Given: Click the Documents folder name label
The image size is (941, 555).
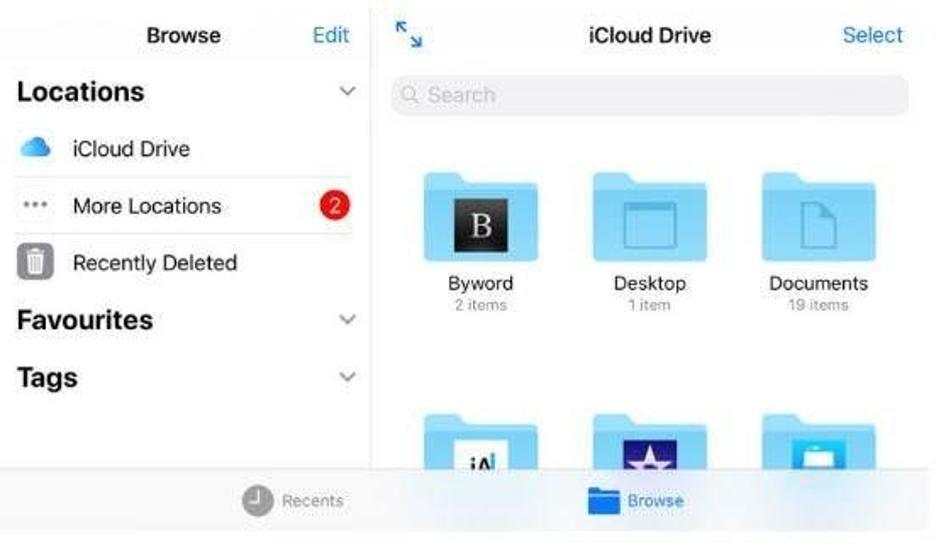Looking at the screenshot, I should point(819,283).
